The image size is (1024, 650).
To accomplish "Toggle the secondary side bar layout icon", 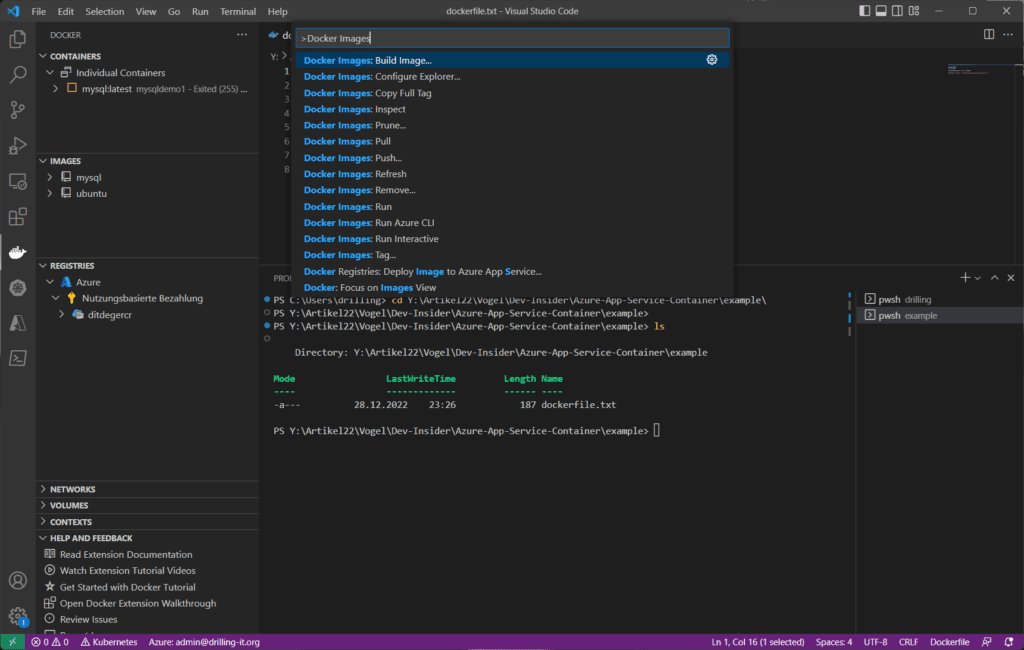I will (x=897, y=11).
